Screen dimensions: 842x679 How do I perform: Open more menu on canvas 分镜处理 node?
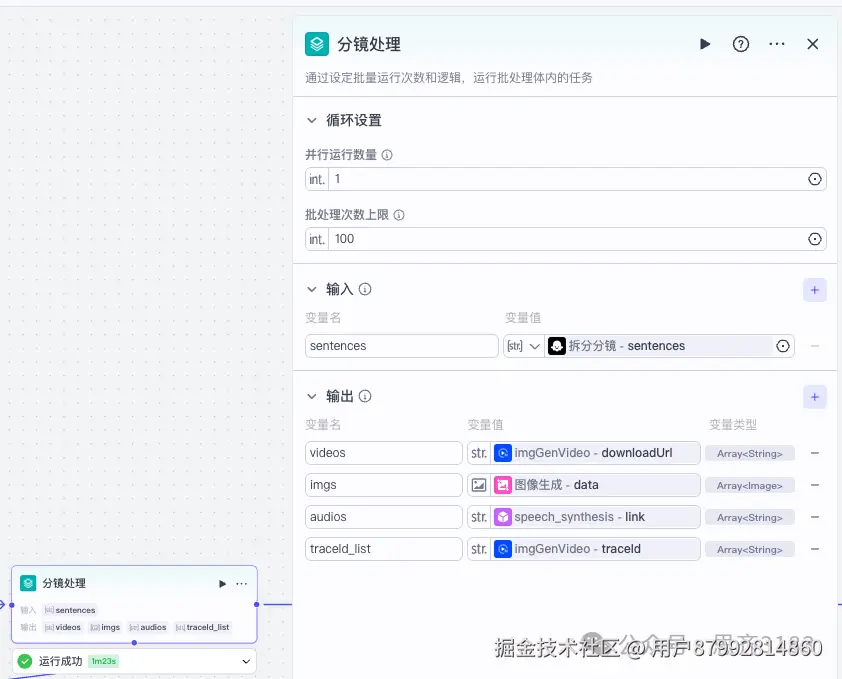(x=242, y=583)
